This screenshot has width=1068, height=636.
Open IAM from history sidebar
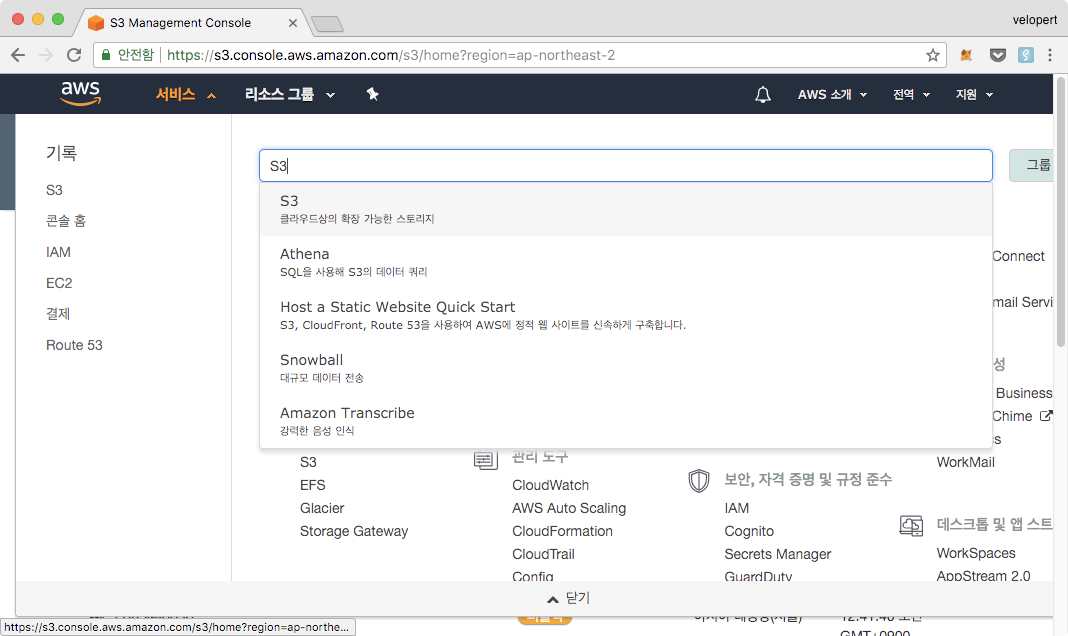[x=58, y=252]
